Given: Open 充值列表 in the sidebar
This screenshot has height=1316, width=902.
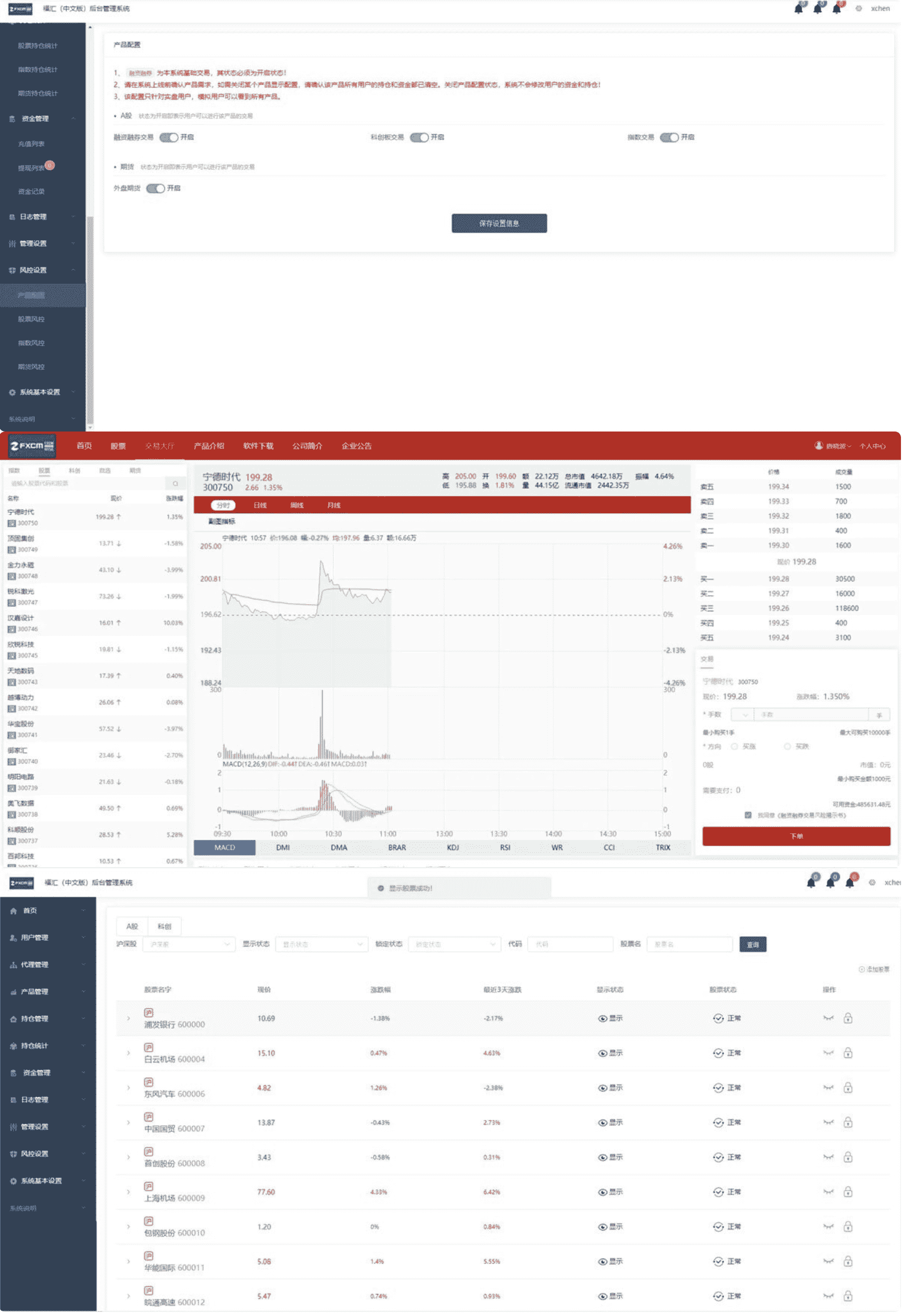Looking at the screenshot, I should 31,144.
